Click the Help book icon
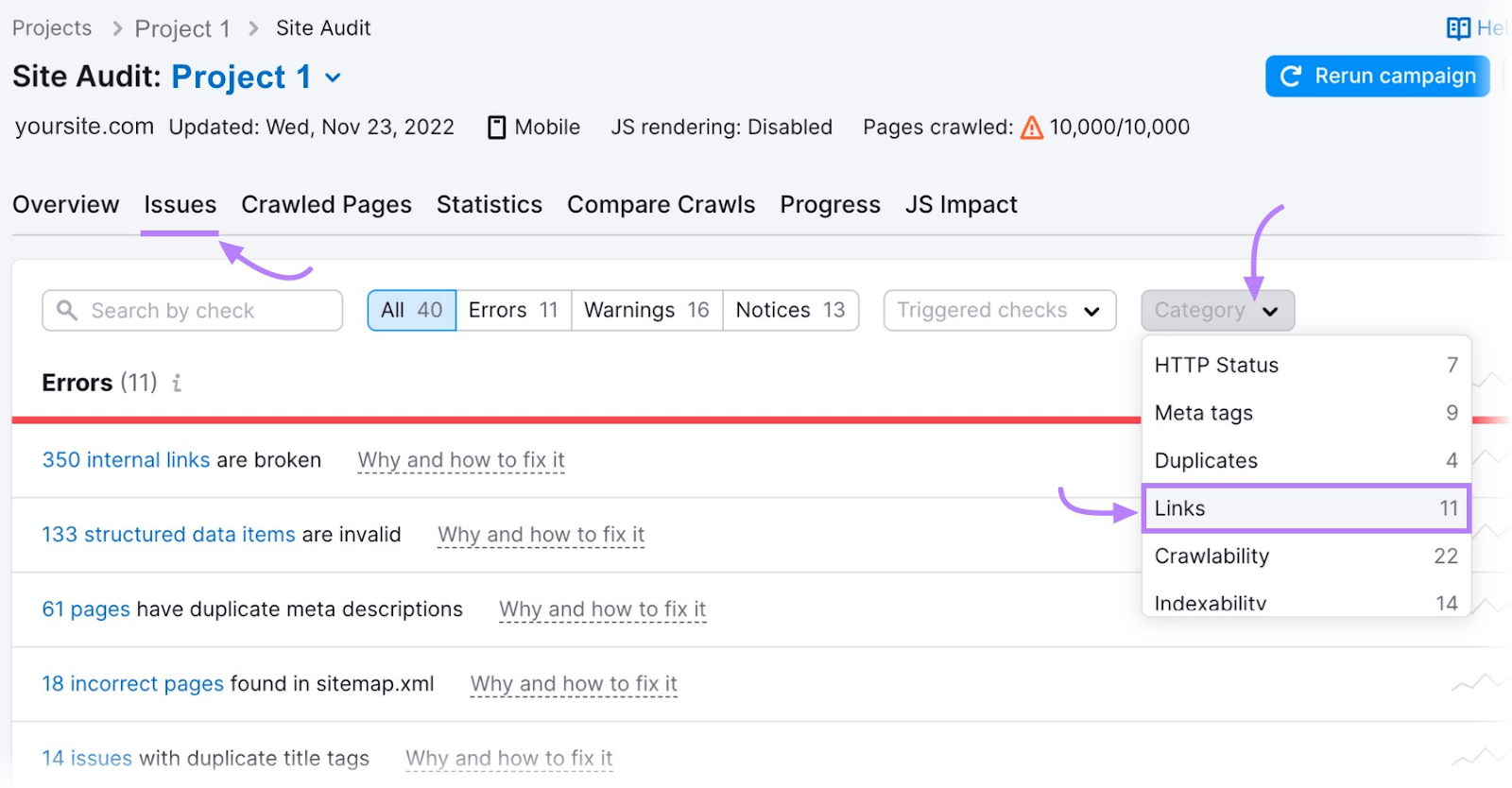The image size is (1512, 788). coord(1458,28)
